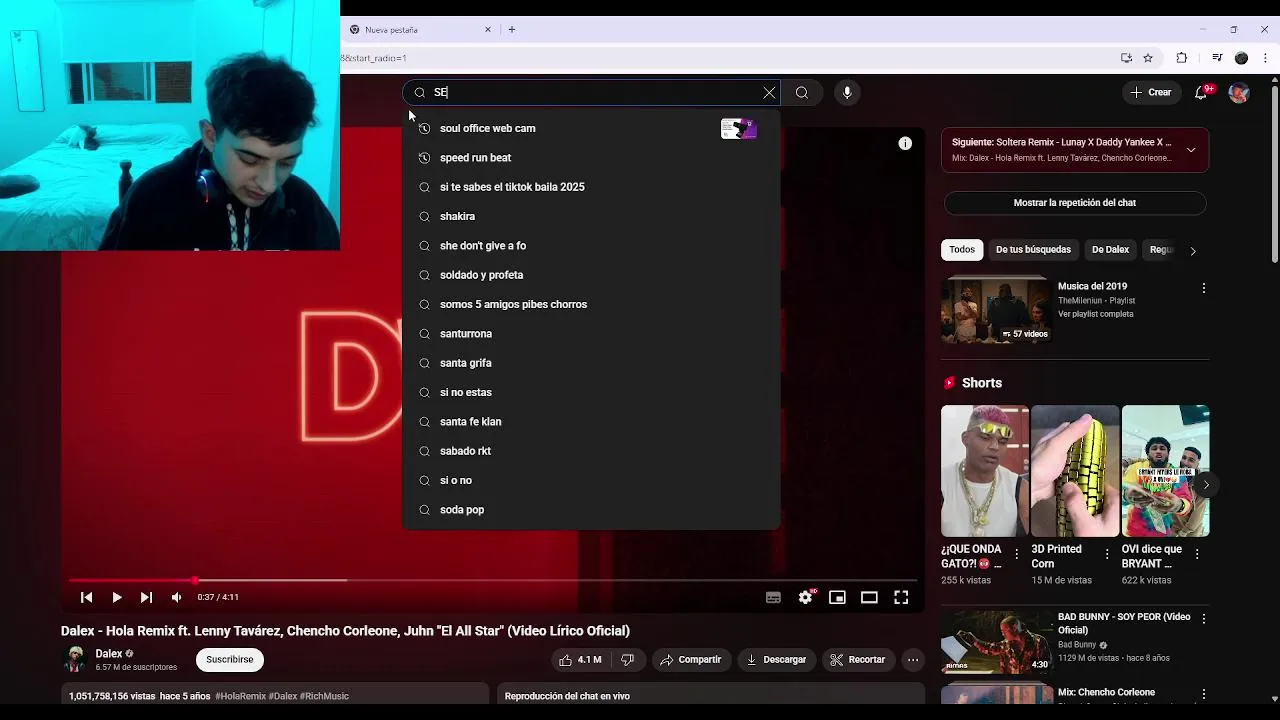
Task: Open the 3D Printed Corn short
Action: coord(1075,471)
